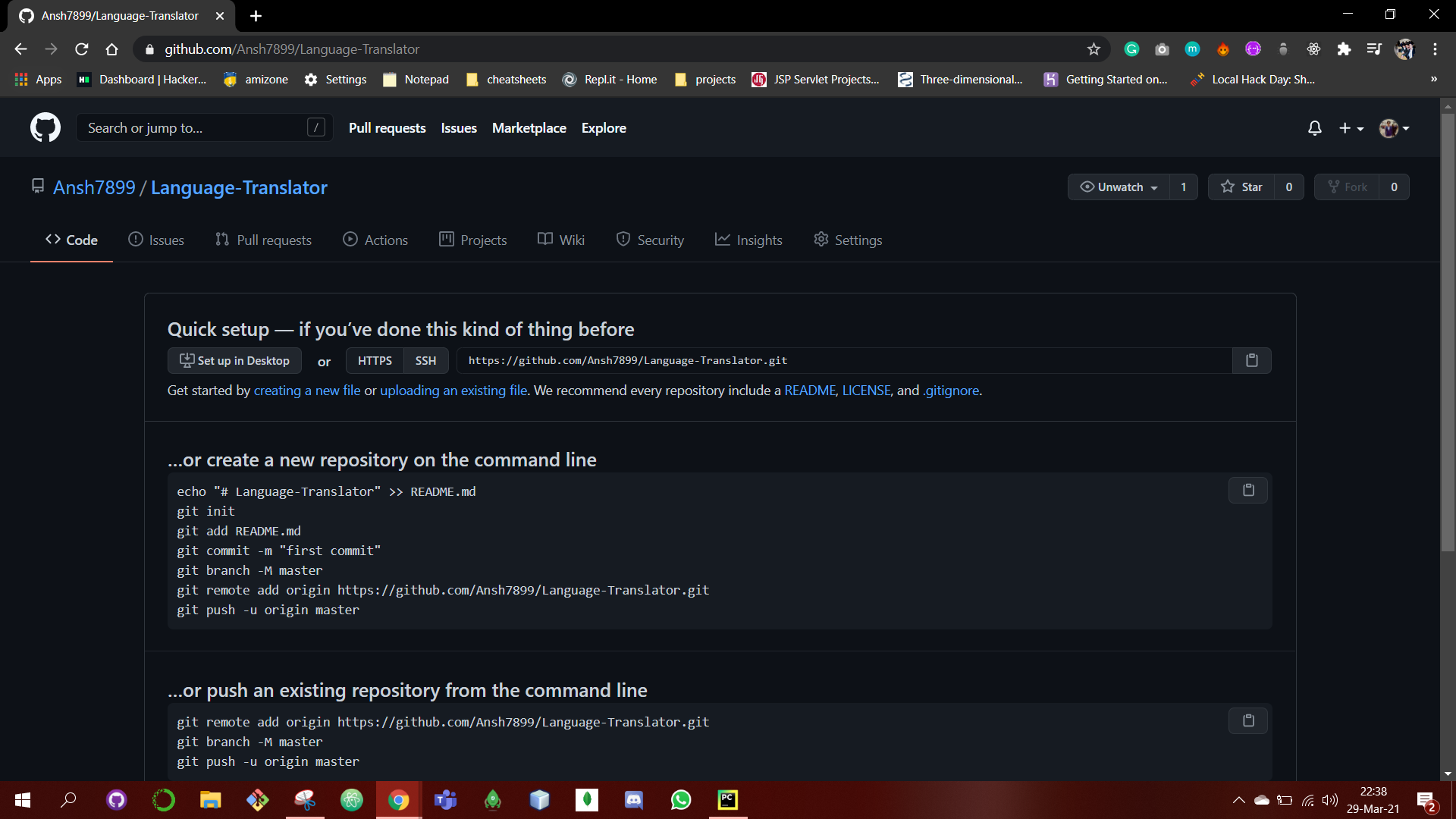Star the Language-Translator repository
Screen dimensions: 1456x819
1241,187
